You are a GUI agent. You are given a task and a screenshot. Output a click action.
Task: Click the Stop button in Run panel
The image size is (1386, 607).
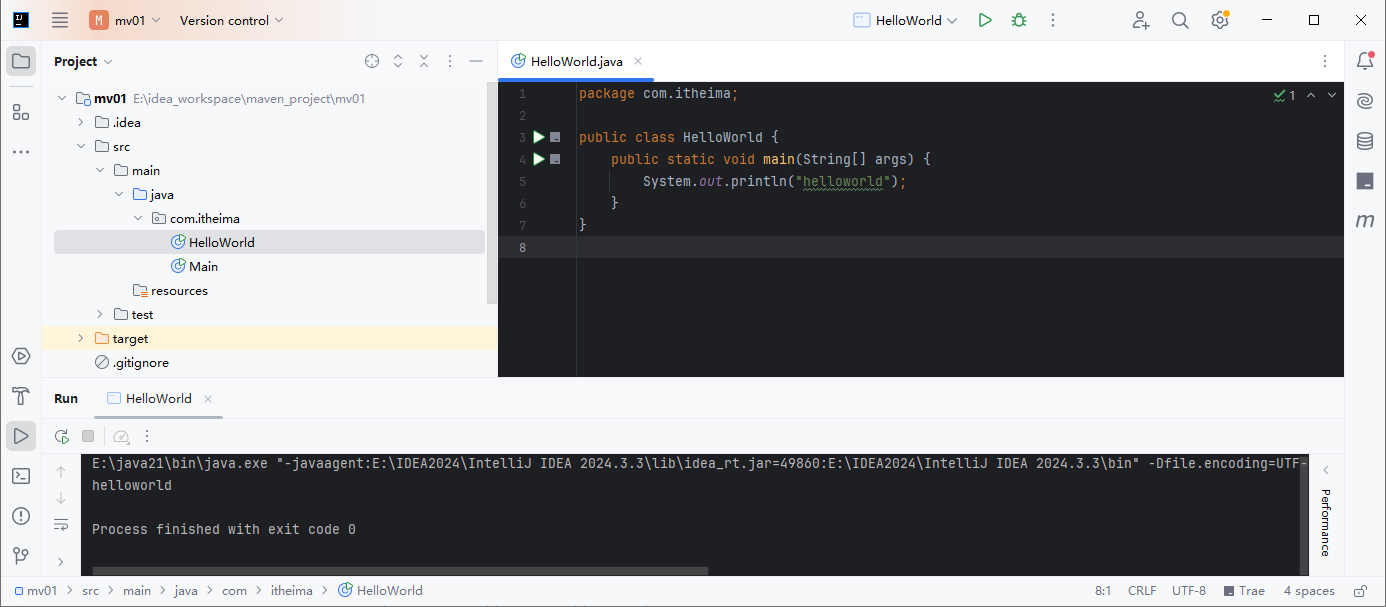click(x=88, y=436)
